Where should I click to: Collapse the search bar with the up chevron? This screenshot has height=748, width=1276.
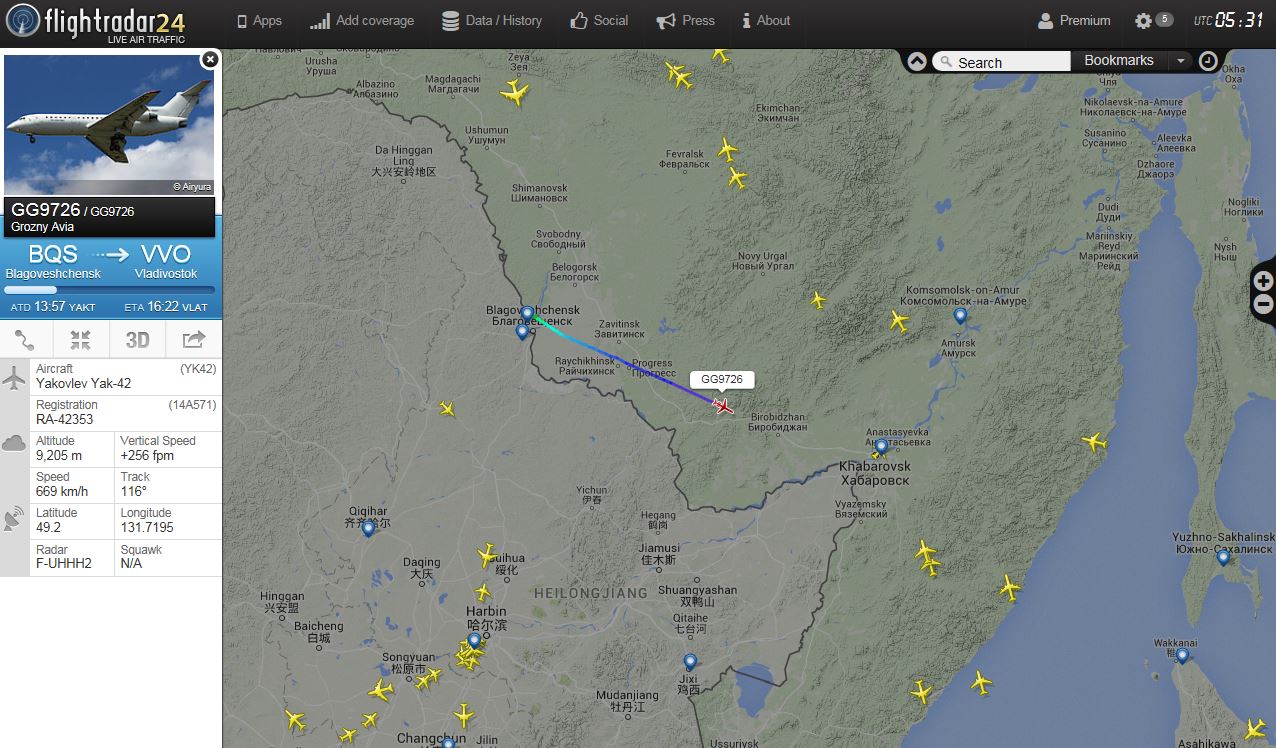coord(917,61)
